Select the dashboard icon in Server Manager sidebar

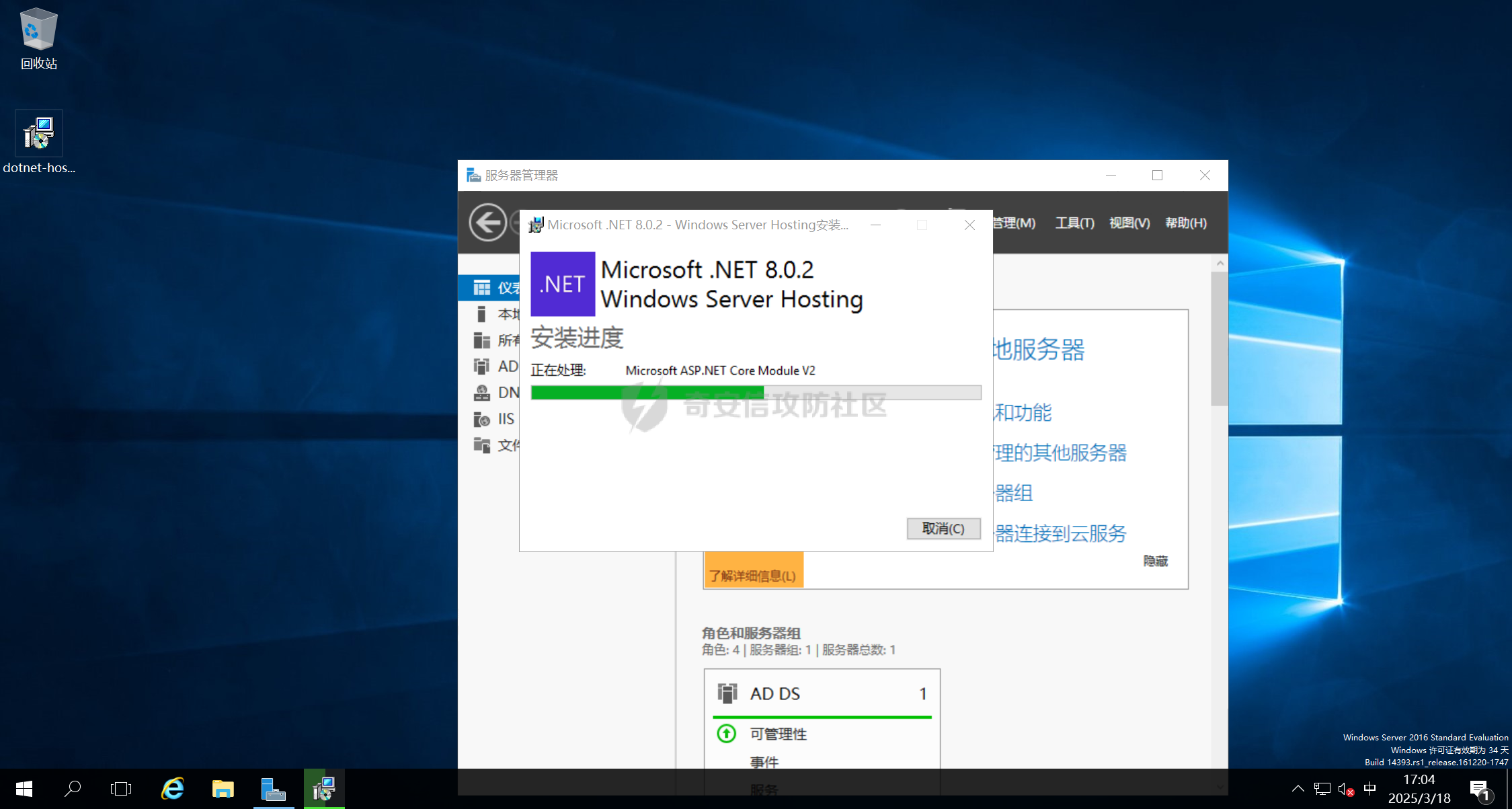click(x=481, y=288)
